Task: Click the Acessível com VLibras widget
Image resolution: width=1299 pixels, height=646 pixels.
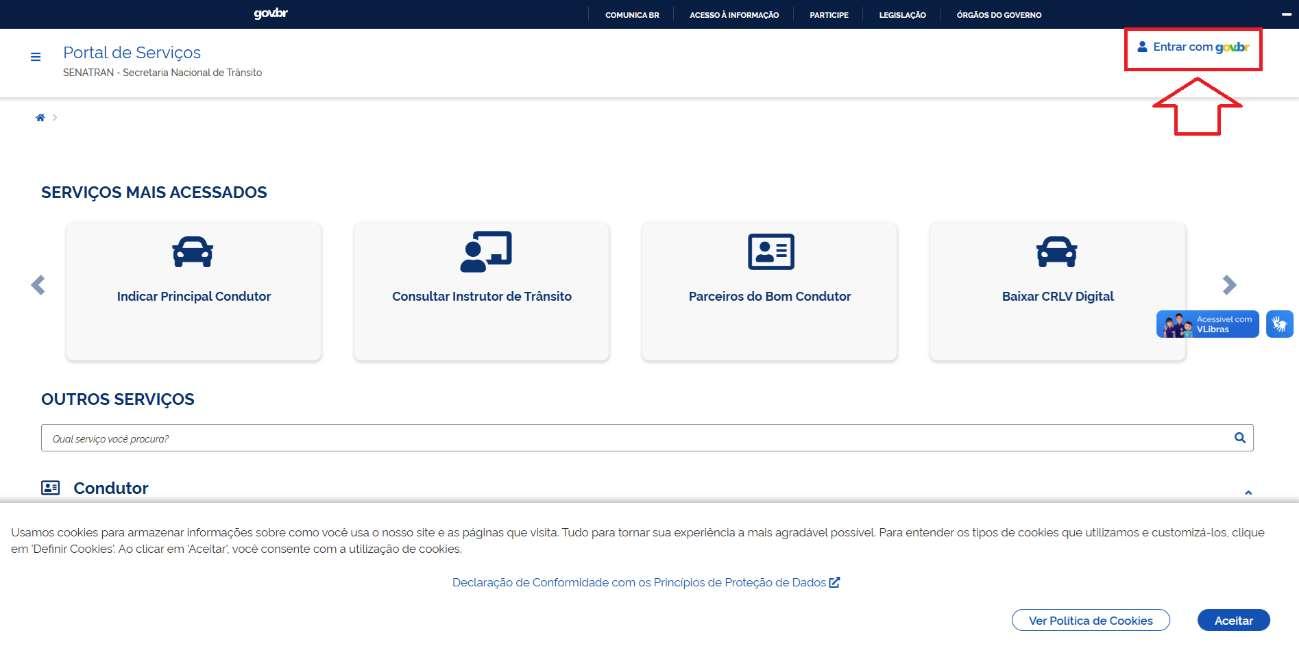Action: 1207,323
